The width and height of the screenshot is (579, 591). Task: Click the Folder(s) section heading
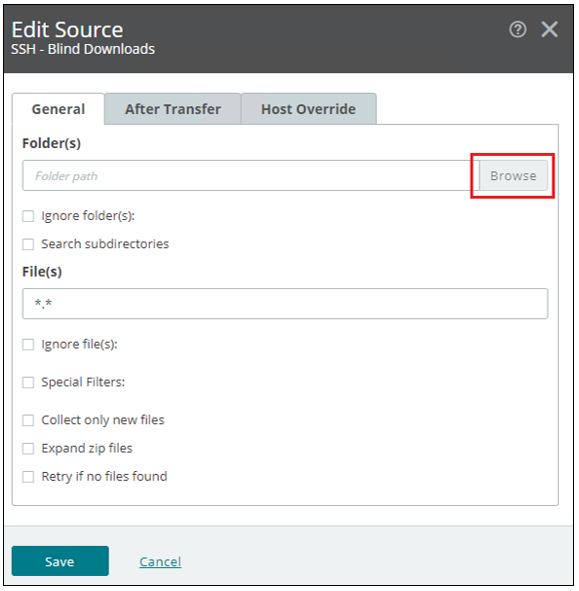pyautogui.click(x=52, y=143)
